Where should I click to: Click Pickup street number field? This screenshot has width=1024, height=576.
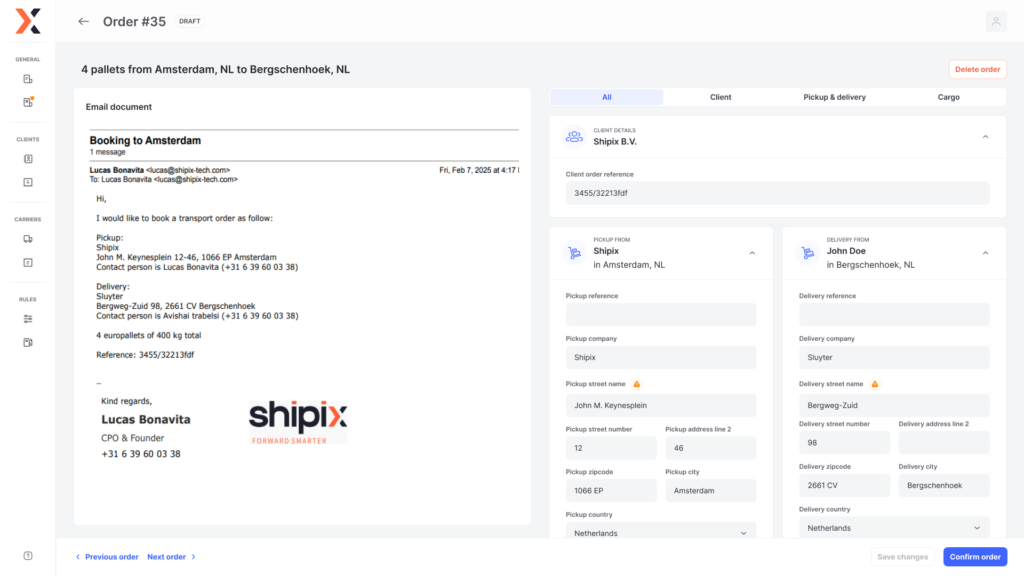pos(611,448)
